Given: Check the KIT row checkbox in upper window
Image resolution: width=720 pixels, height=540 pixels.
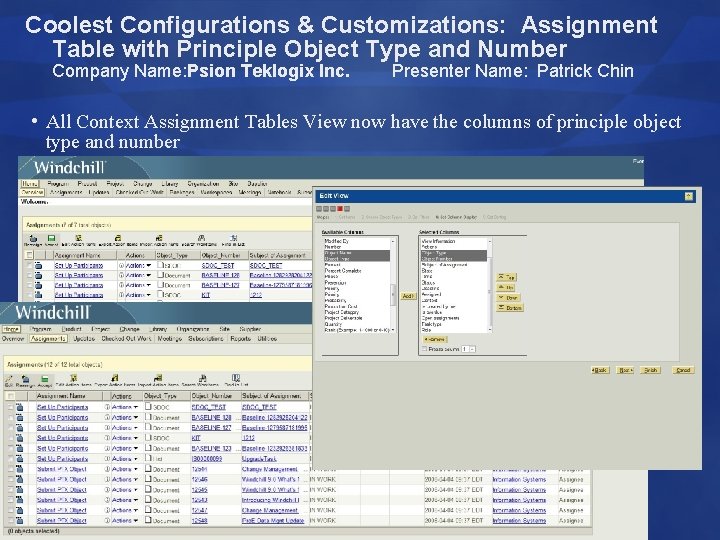Looking at the screenshot, I should pos(29,295).
